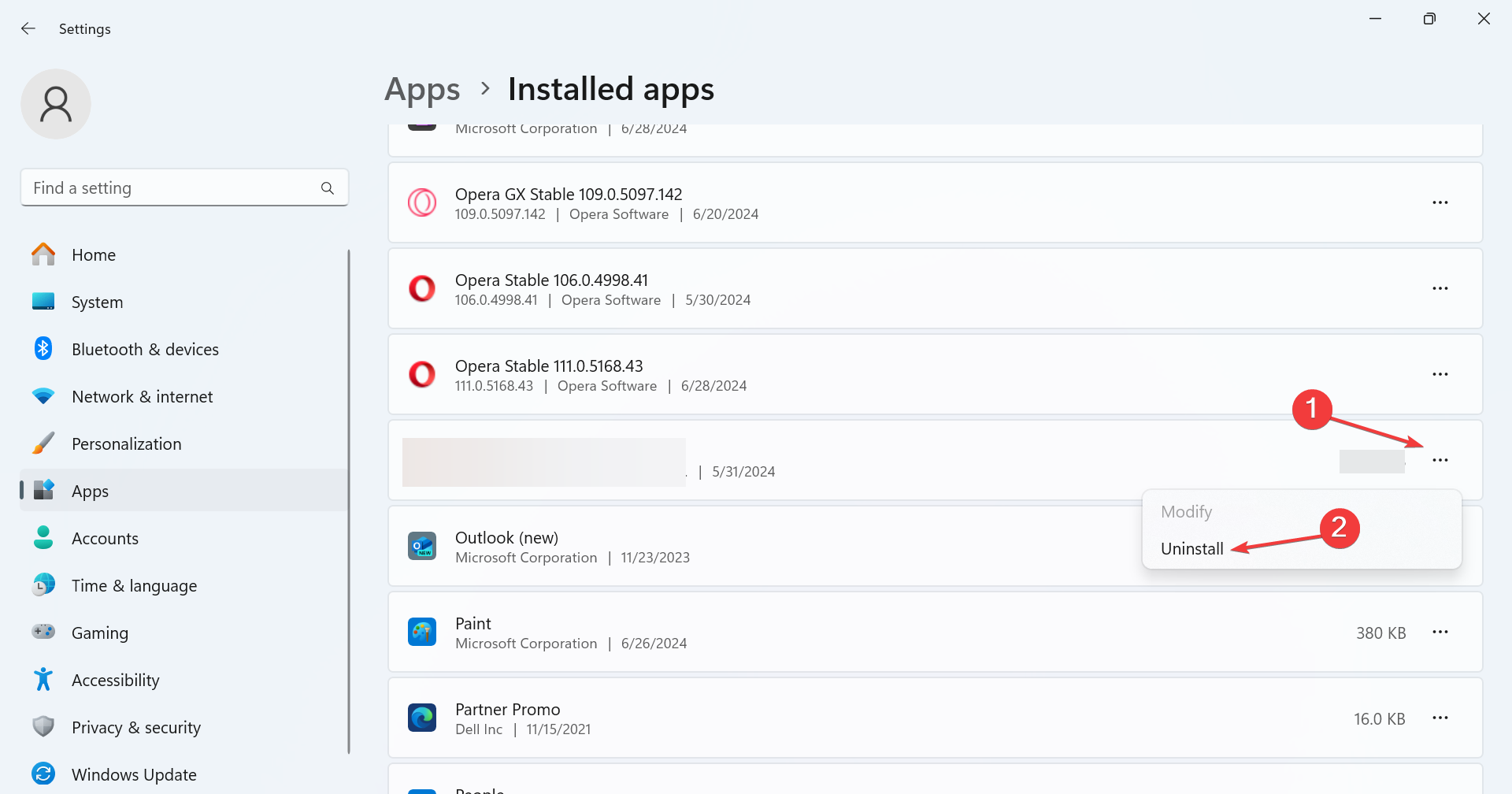Open Network & internet settings
1512x794 pixels.
click(184, 396)
